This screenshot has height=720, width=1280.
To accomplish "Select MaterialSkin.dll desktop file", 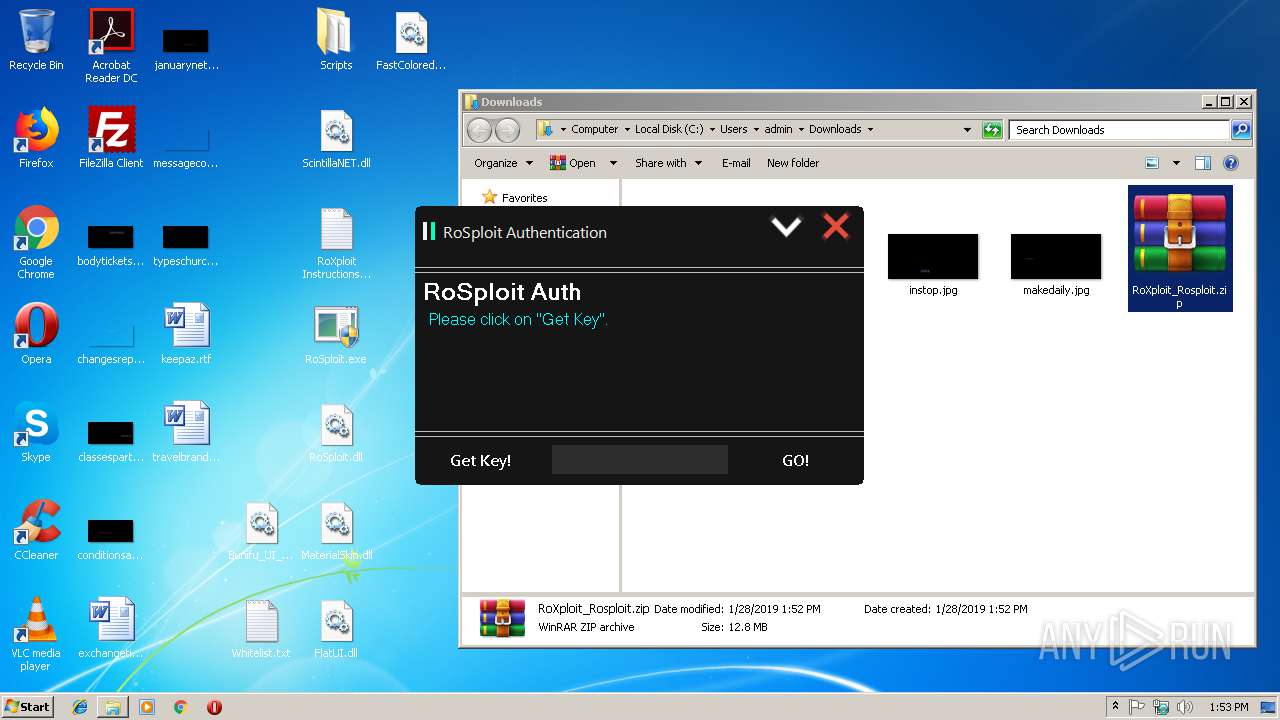I will click(x=336, y=530).
